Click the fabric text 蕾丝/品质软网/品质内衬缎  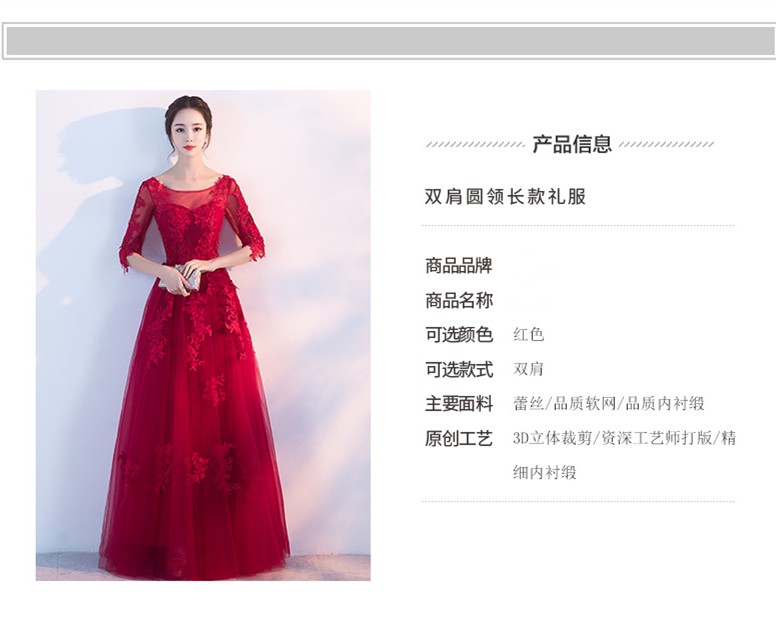(x=609, y=404)
